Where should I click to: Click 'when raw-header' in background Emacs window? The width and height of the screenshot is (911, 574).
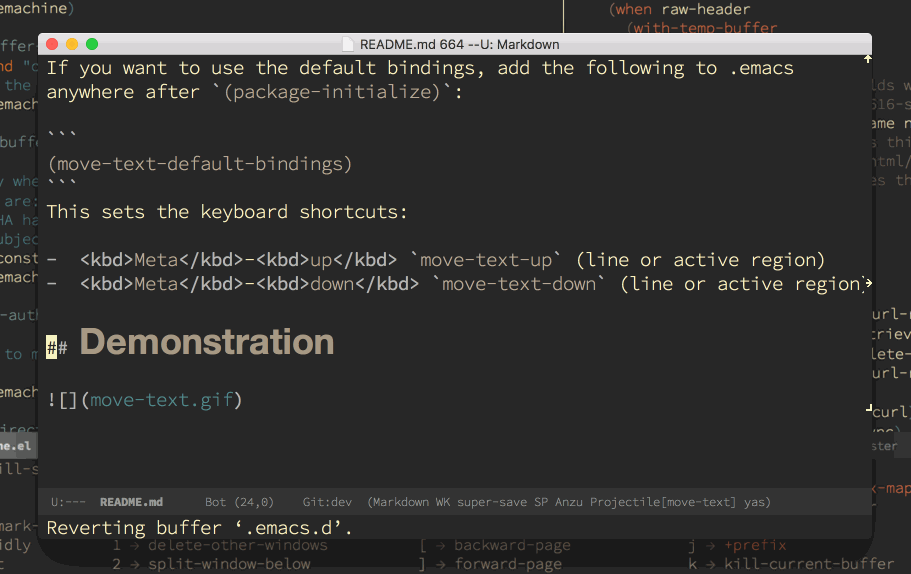[x=683, y=9]
